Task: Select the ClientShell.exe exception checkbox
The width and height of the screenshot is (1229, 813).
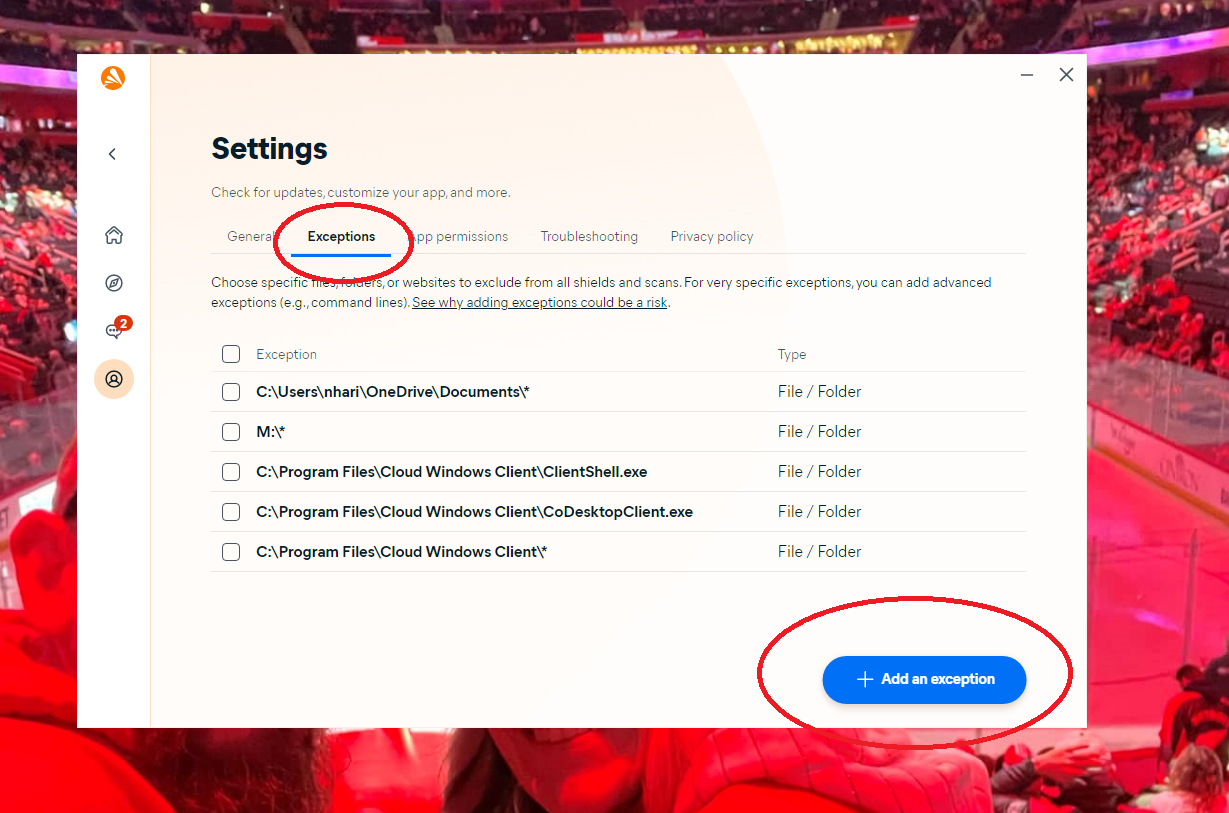Action: pos(231,472)
